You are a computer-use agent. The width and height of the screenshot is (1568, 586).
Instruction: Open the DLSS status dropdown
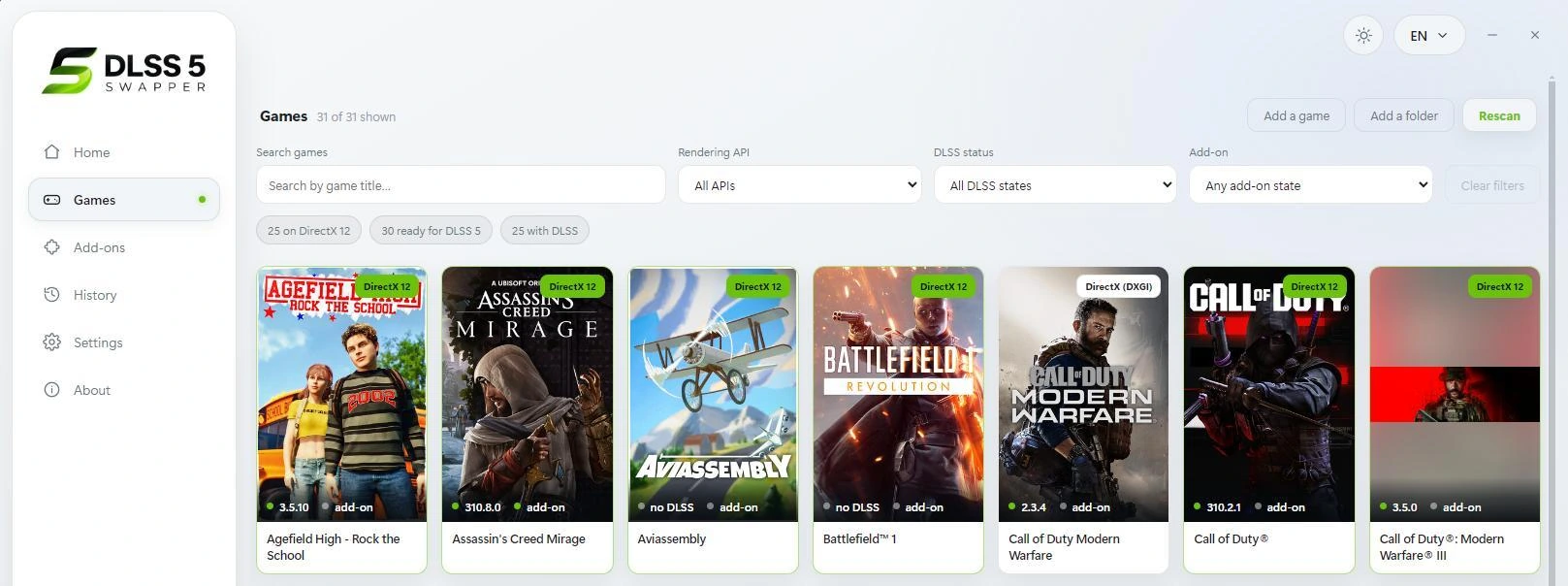click(x=1055, y=185)
